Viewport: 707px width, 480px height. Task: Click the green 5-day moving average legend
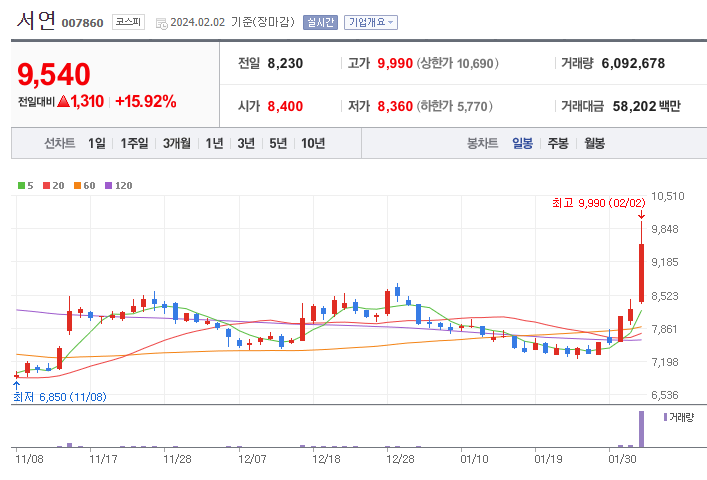point(26,185)
